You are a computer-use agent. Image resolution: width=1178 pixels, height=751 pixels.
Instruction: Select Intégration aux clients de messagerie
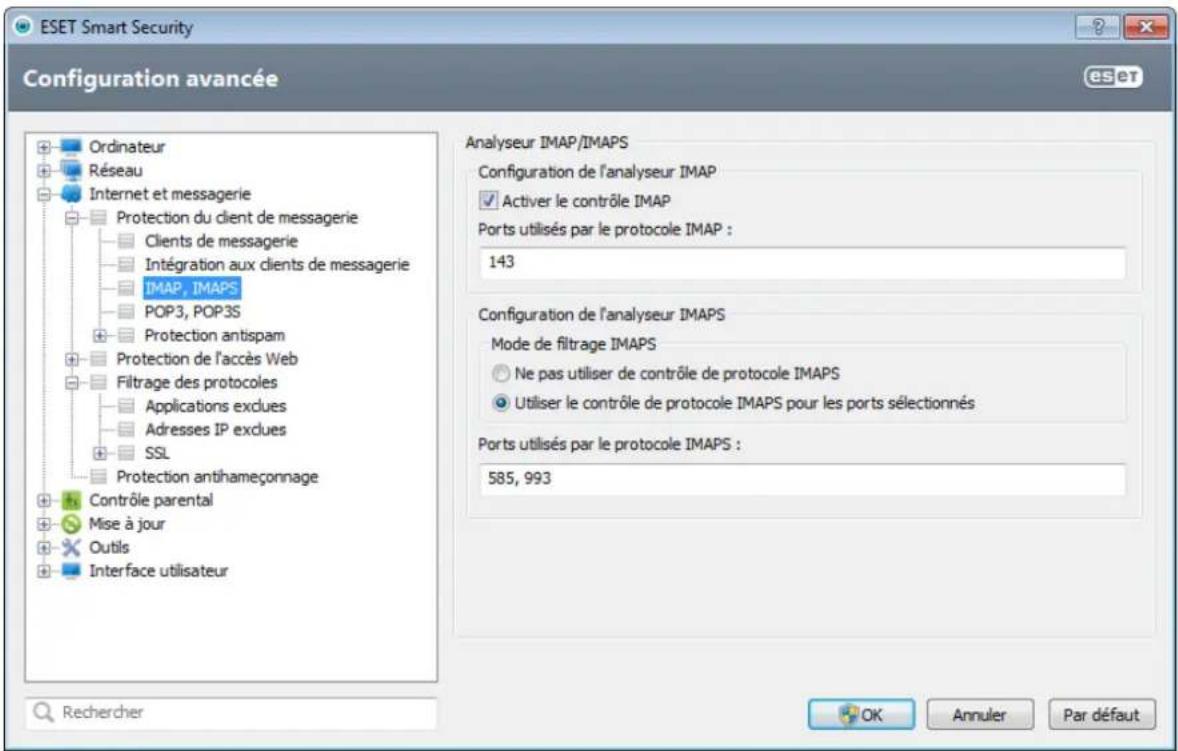pos(276,264)
